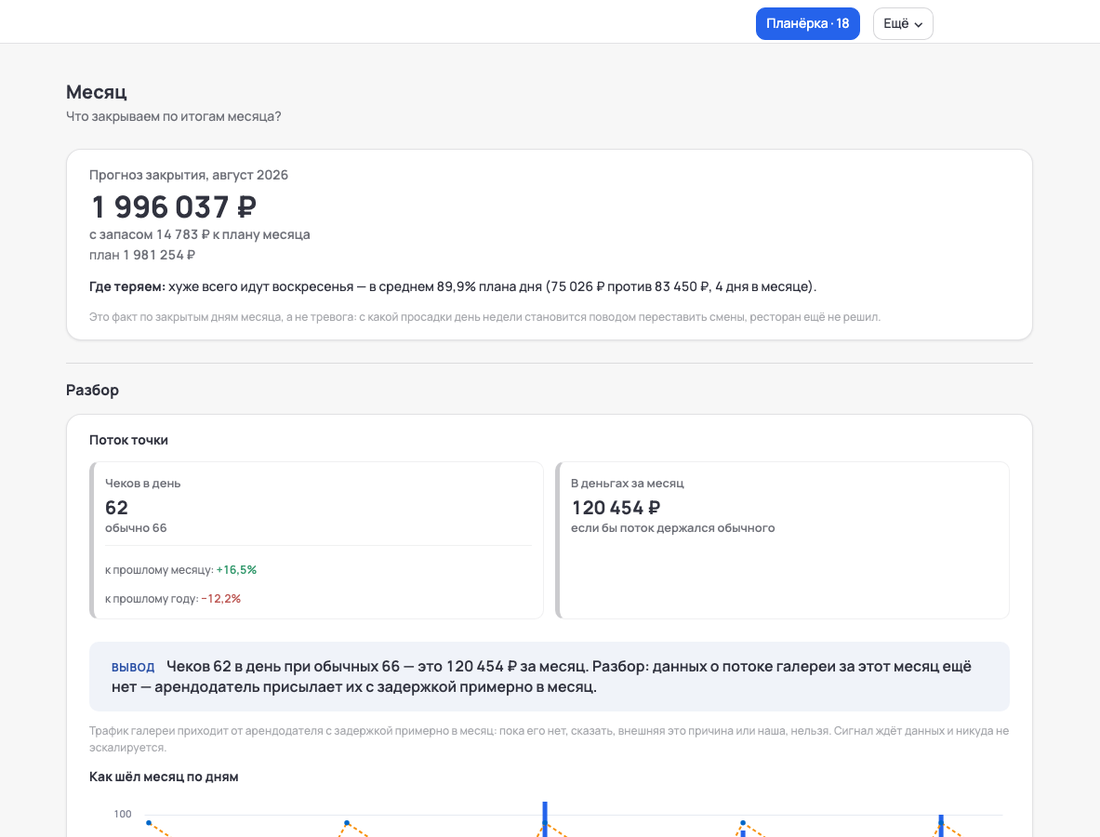The width and height of the screenshot is (1100, 837).
Task: Click «если бы поток держался обычного» caption
Action: (673, 528)
